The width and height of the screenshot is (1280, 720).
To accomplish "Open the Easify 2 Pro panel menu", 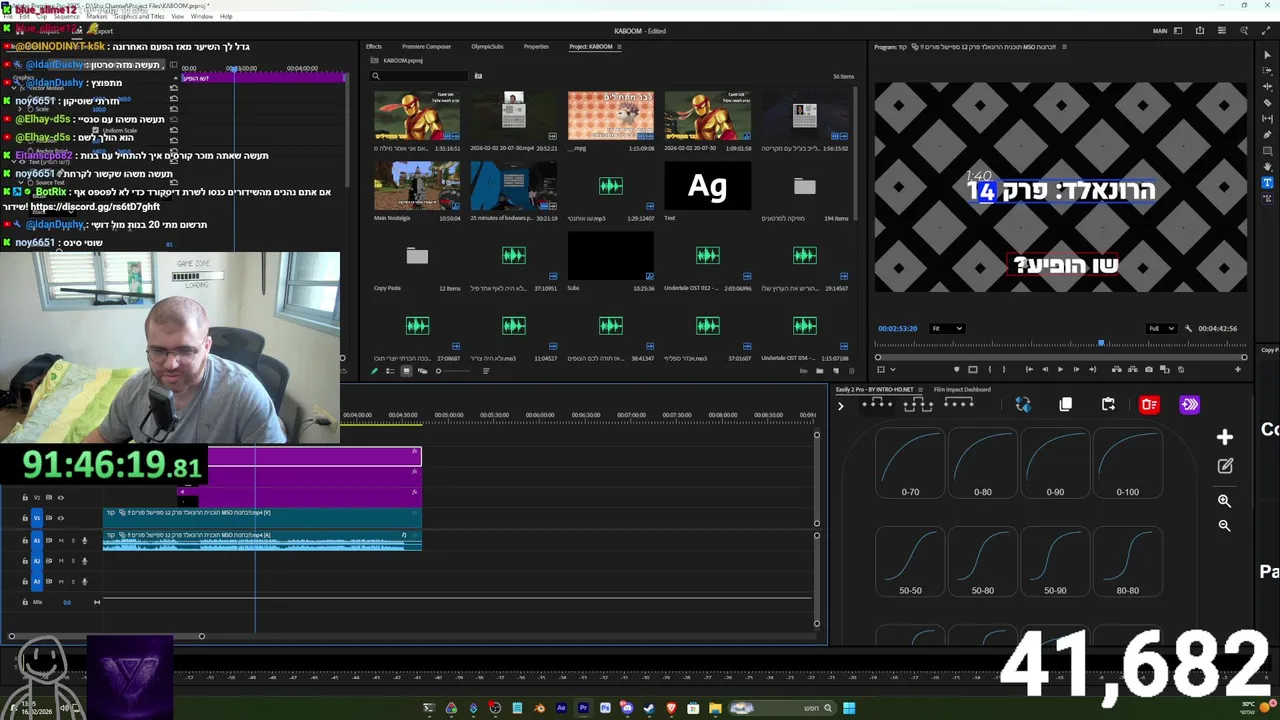I will pyautogui.click(x=921, y=390).
